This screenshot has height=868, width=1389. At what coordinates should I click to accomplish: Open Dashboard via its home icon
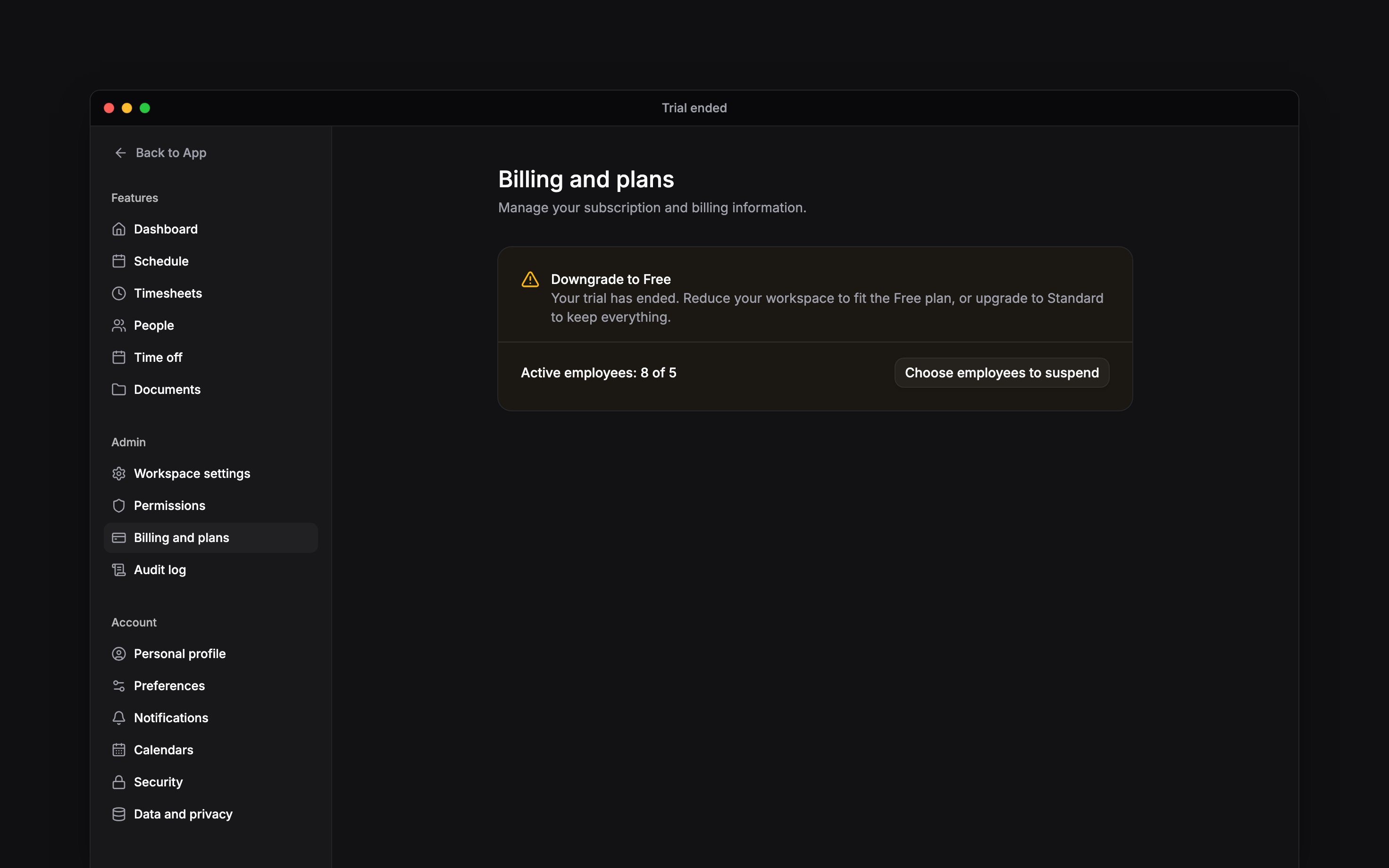coord(119,229)
